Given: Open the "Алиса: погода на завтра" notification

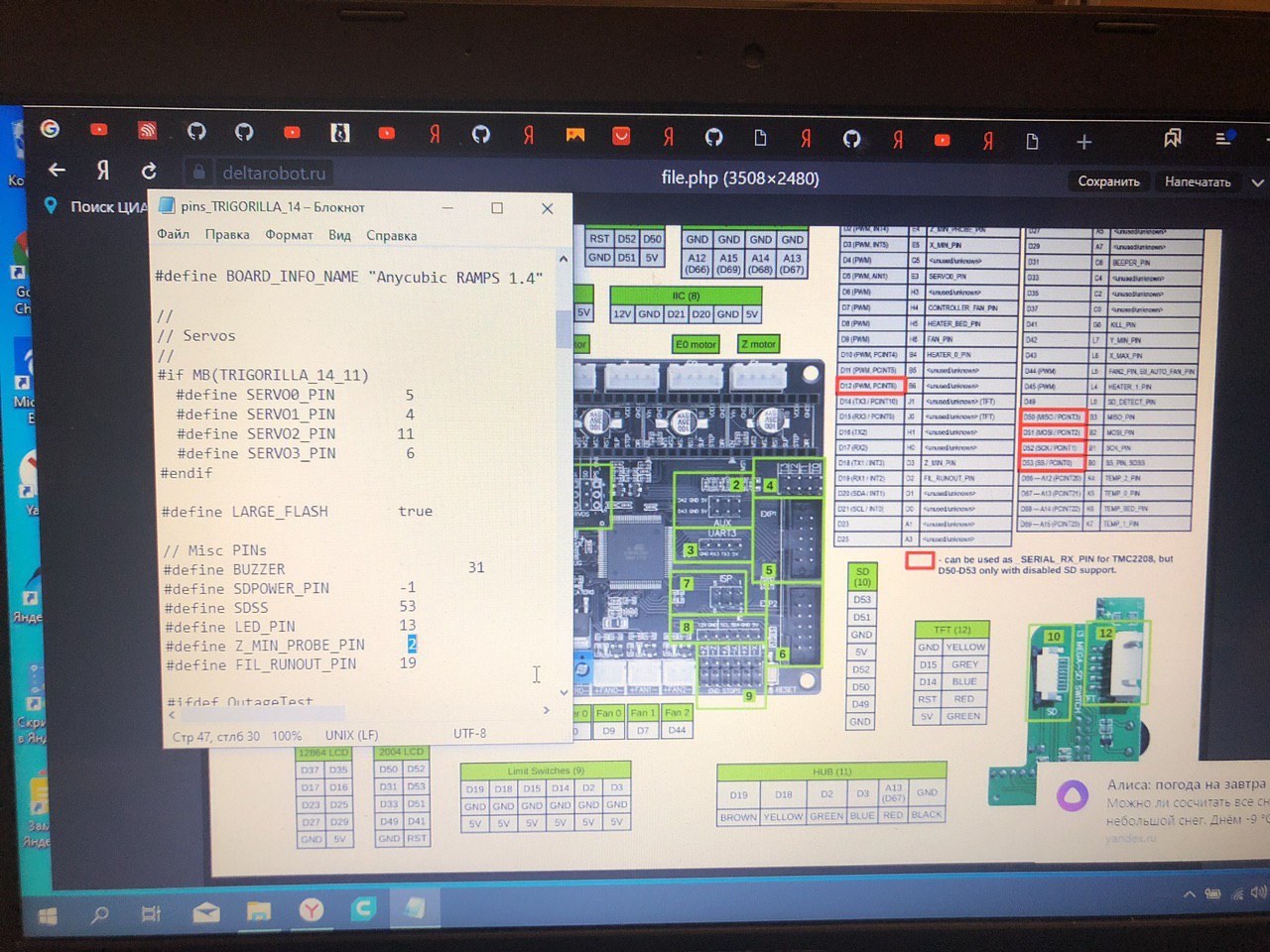Looking at the screenshot, I should tap(1187, 783).
